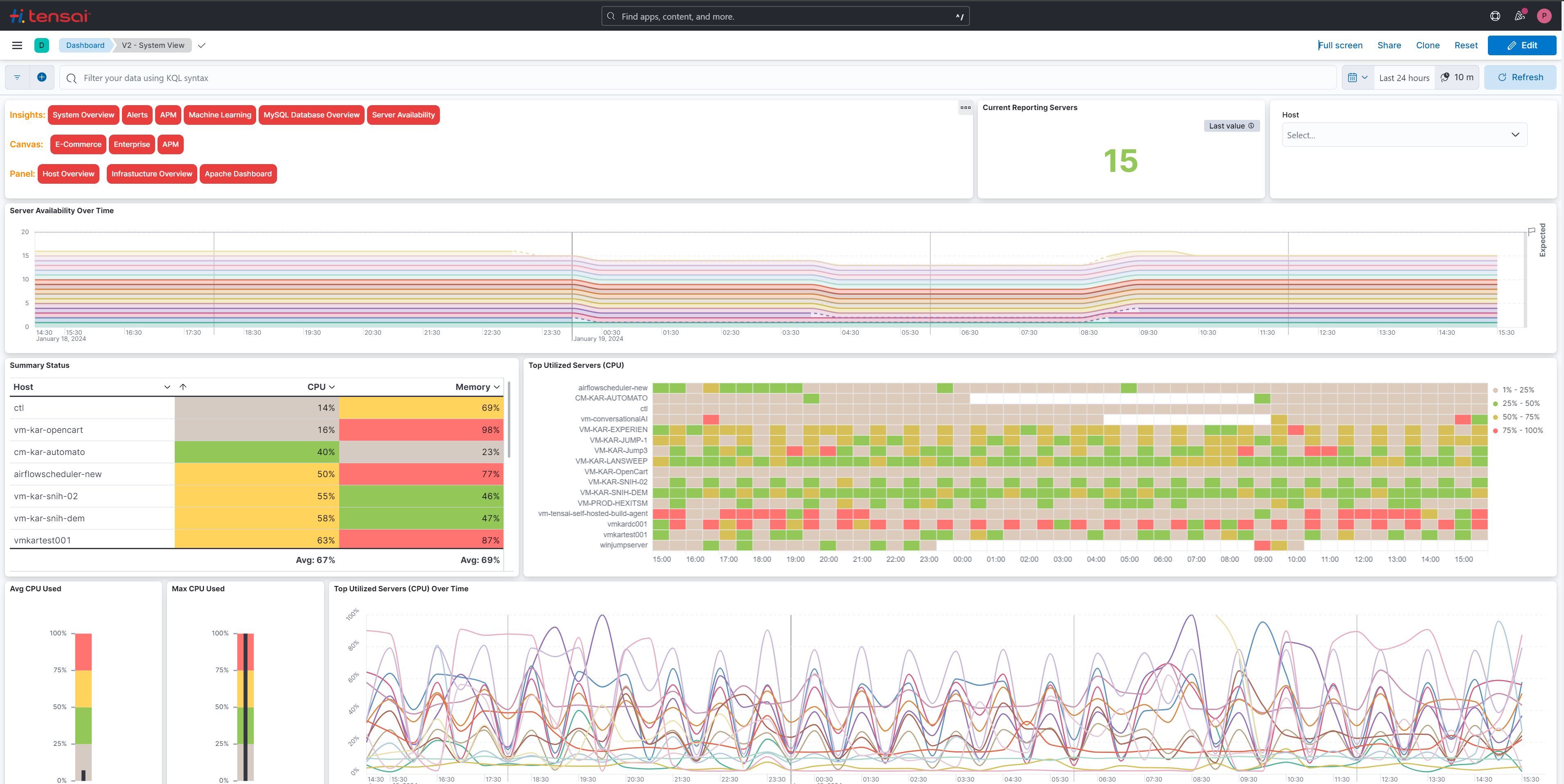This screenshot has width=1564, height=784.
Task: Click the 98% memory cell
Action: coord(421,430)
